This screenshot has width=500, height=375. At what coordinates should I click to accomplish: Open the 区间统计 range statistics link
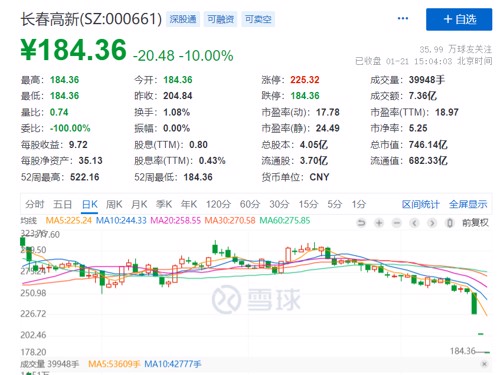pyautogui.click(x=421, y=204)
